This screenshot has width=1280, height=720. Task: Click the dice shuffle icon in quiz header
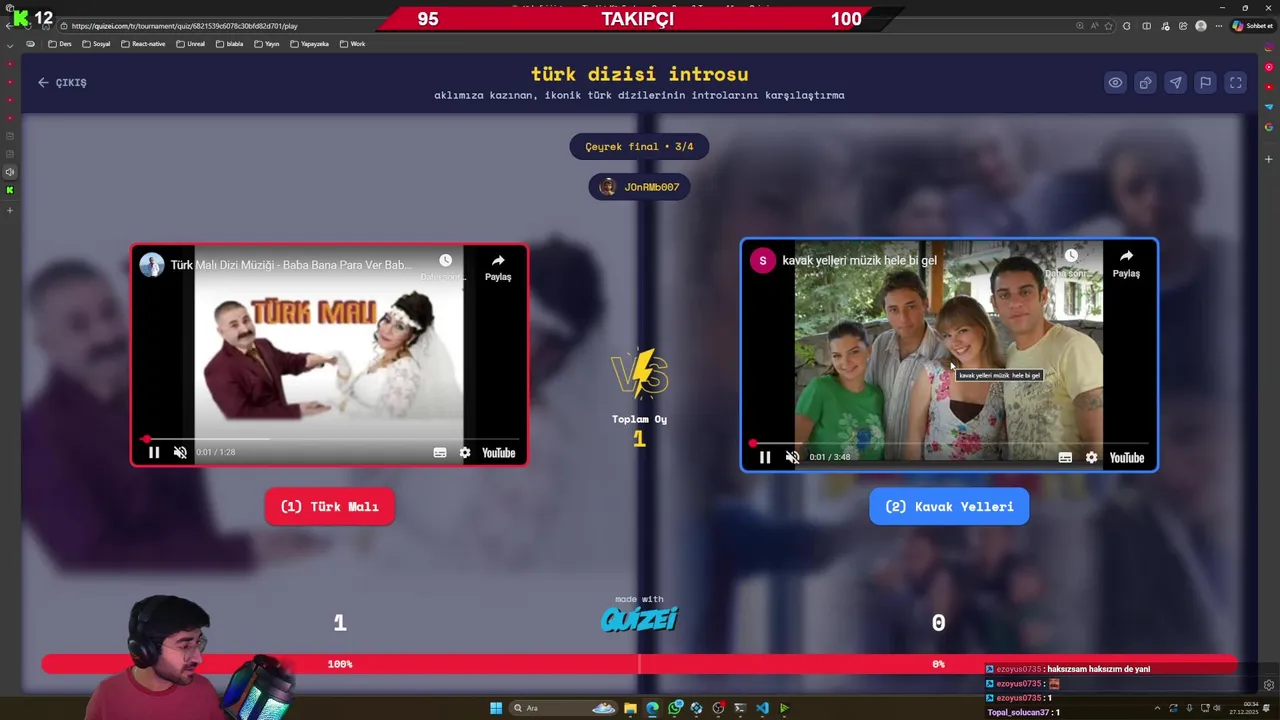click(1145, 83)
